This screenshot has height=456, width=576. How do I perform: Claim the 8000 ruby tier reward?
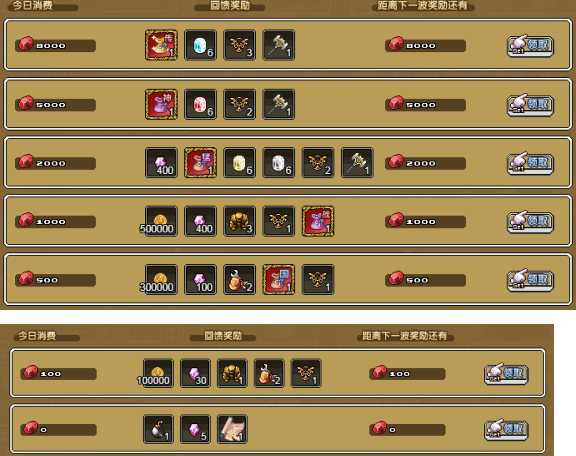(530, 46)
